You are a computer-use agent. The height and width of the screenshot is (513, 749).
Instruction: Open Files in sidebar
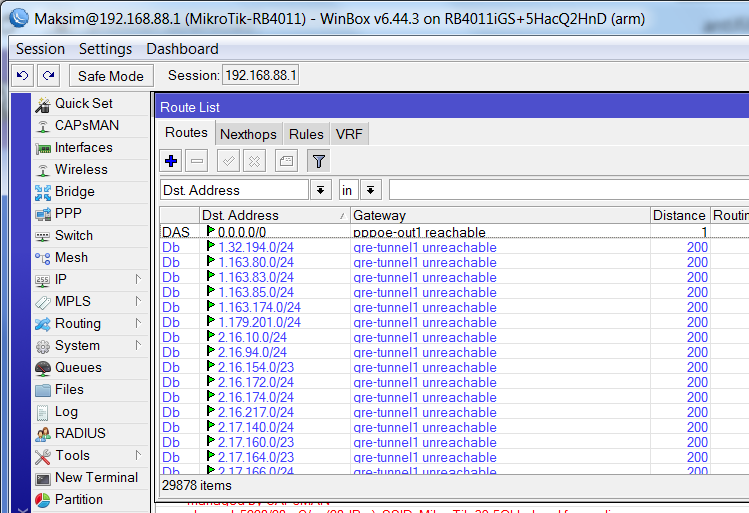pos(91,389)
